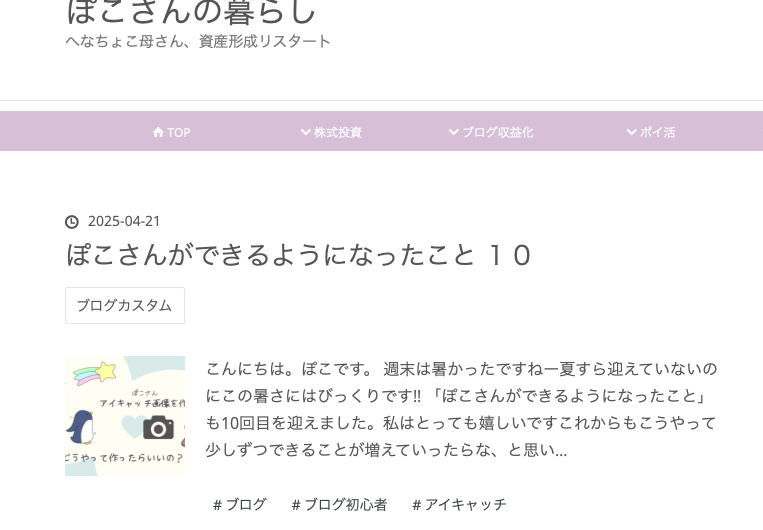Click the clock icon before the post date
Viewport: 763px width, 530px height.
click(72, 222)
